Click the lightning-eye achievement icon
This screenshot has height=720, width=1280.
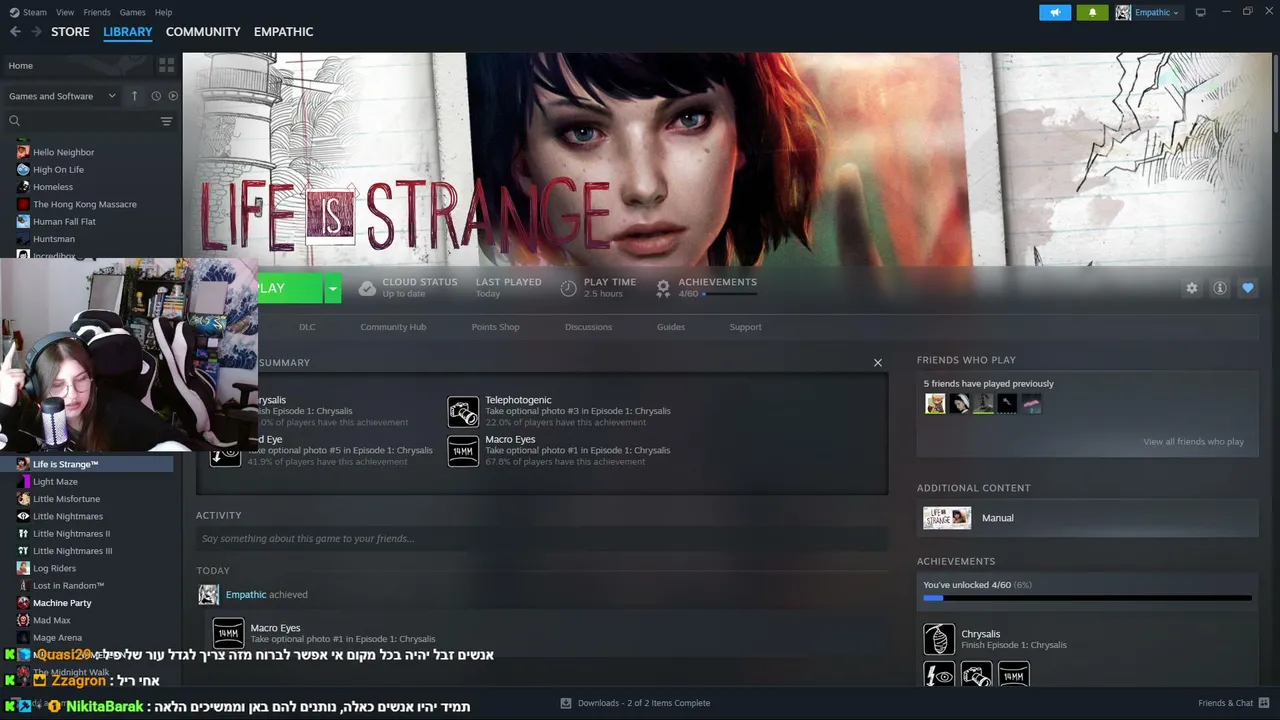point(939,676)
